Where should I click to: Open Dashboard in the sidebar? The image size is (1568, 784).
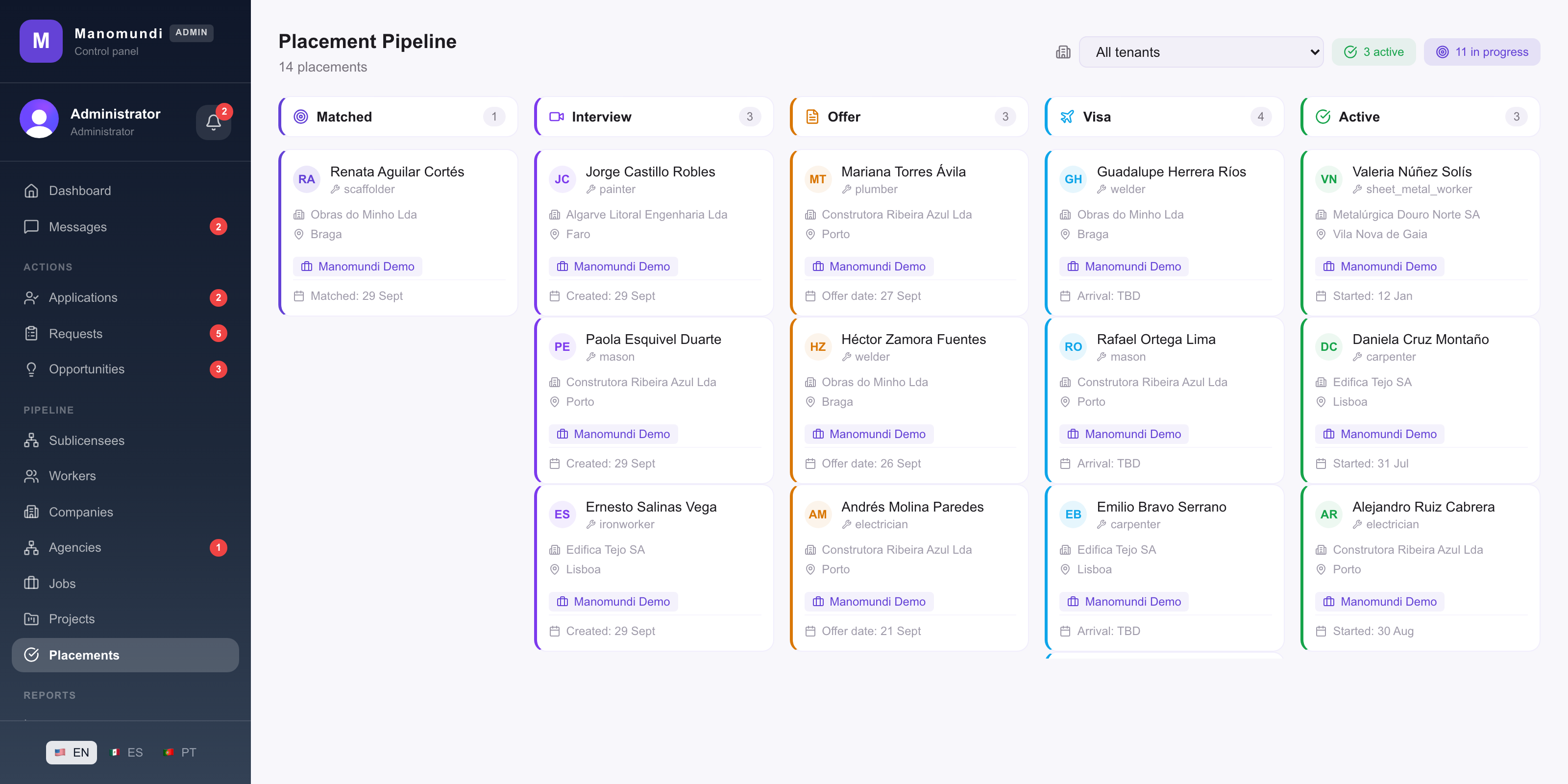(125, 191)
